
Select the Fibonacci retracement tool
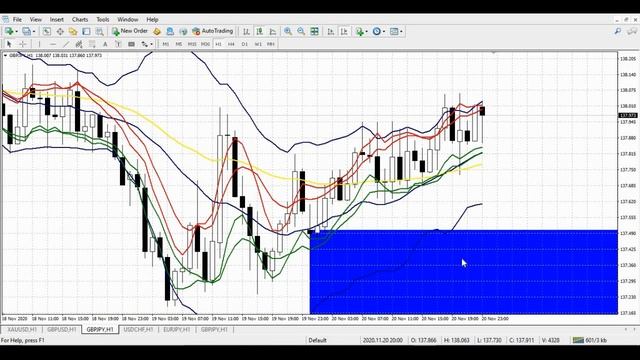point(92,44)
